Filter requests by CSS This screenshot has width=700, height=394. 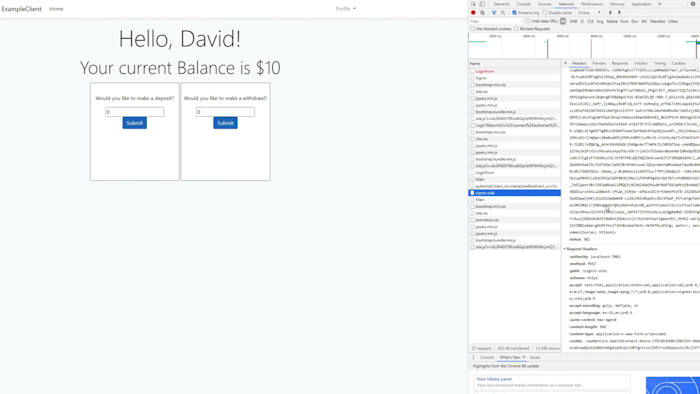click(x=590, y=21)
